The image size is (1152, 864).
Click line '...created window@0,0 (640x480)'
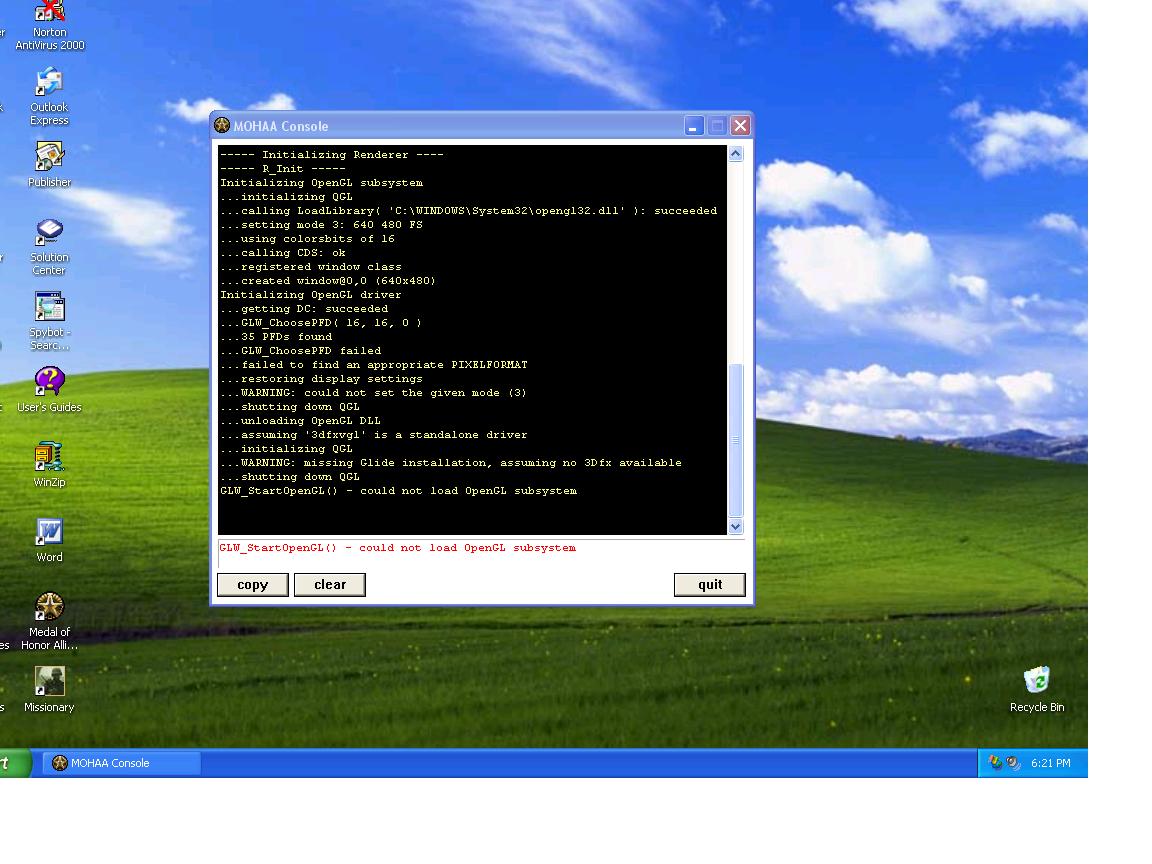[x=328, y=281]
